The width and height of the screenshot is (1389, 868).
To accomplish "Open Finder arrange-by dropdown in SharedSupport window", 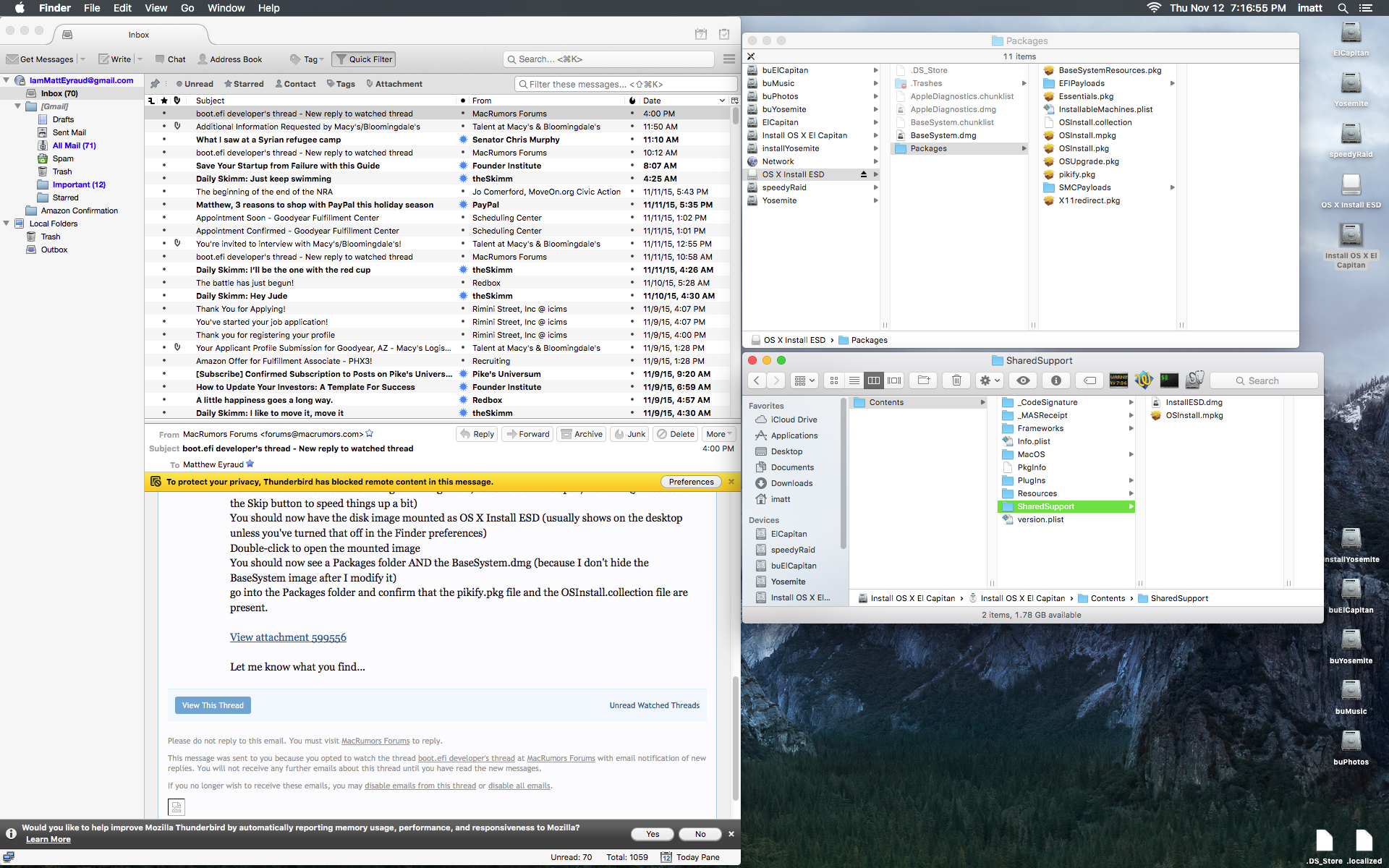I will 804,380.
